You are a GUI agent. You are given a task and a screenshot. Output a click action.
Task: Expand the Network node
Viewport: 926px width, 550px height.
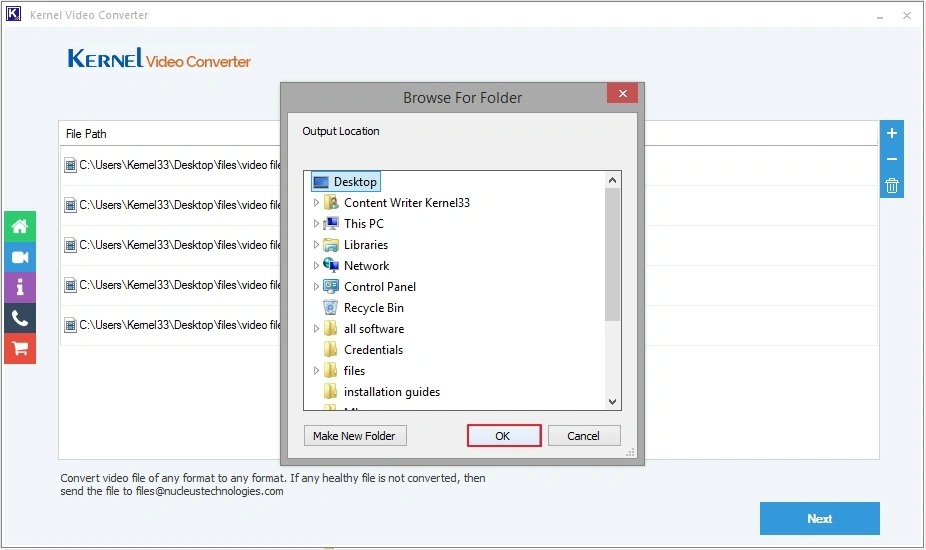tap(316, 265)
